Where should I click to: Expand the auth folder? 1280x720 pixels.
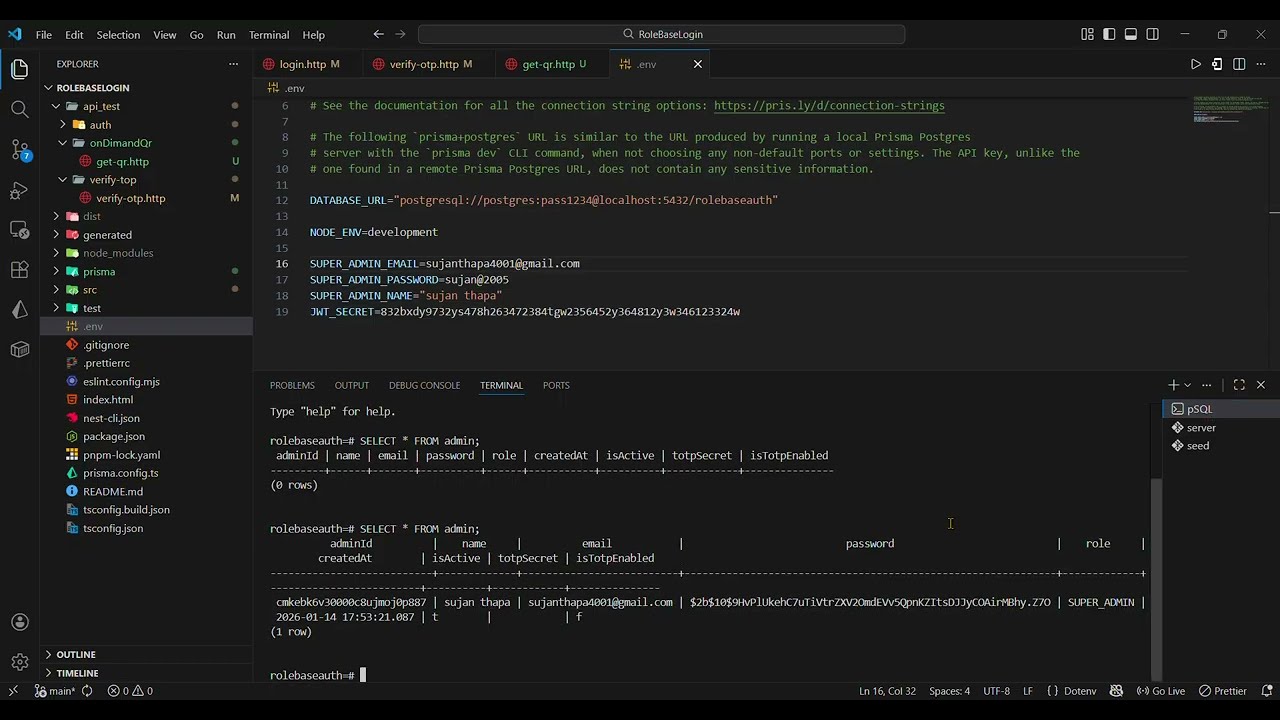(146, 125)
